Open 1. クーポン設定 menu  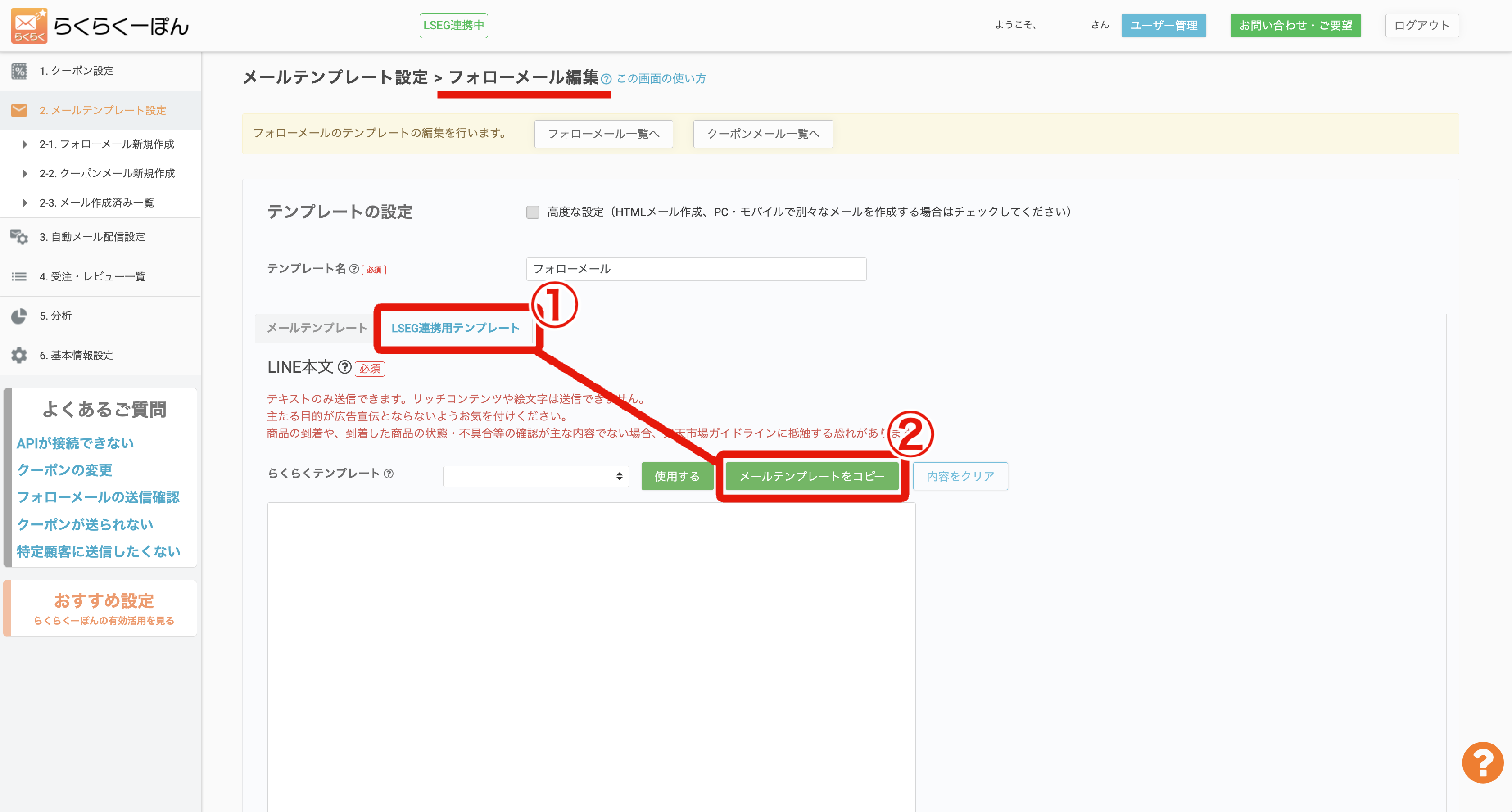coord(100,71)
